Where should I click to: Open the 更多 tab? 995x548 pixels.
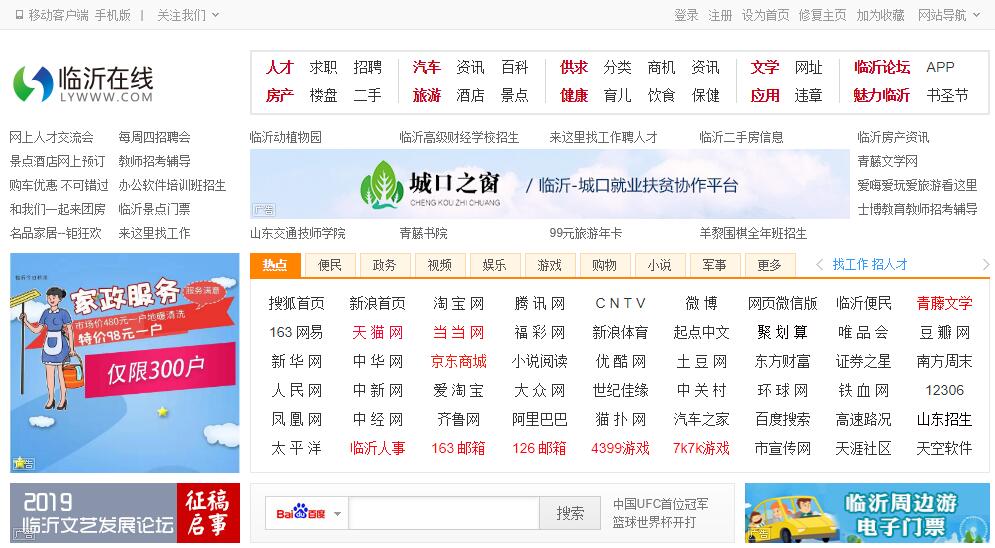[769, 265]
